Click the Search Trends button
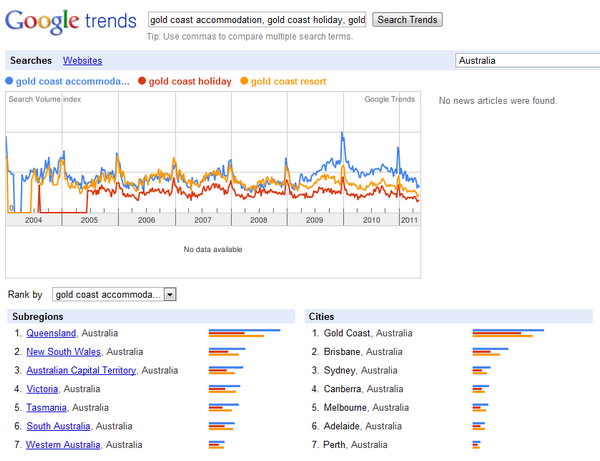The image size is (600, 461). tap(408, 20)
